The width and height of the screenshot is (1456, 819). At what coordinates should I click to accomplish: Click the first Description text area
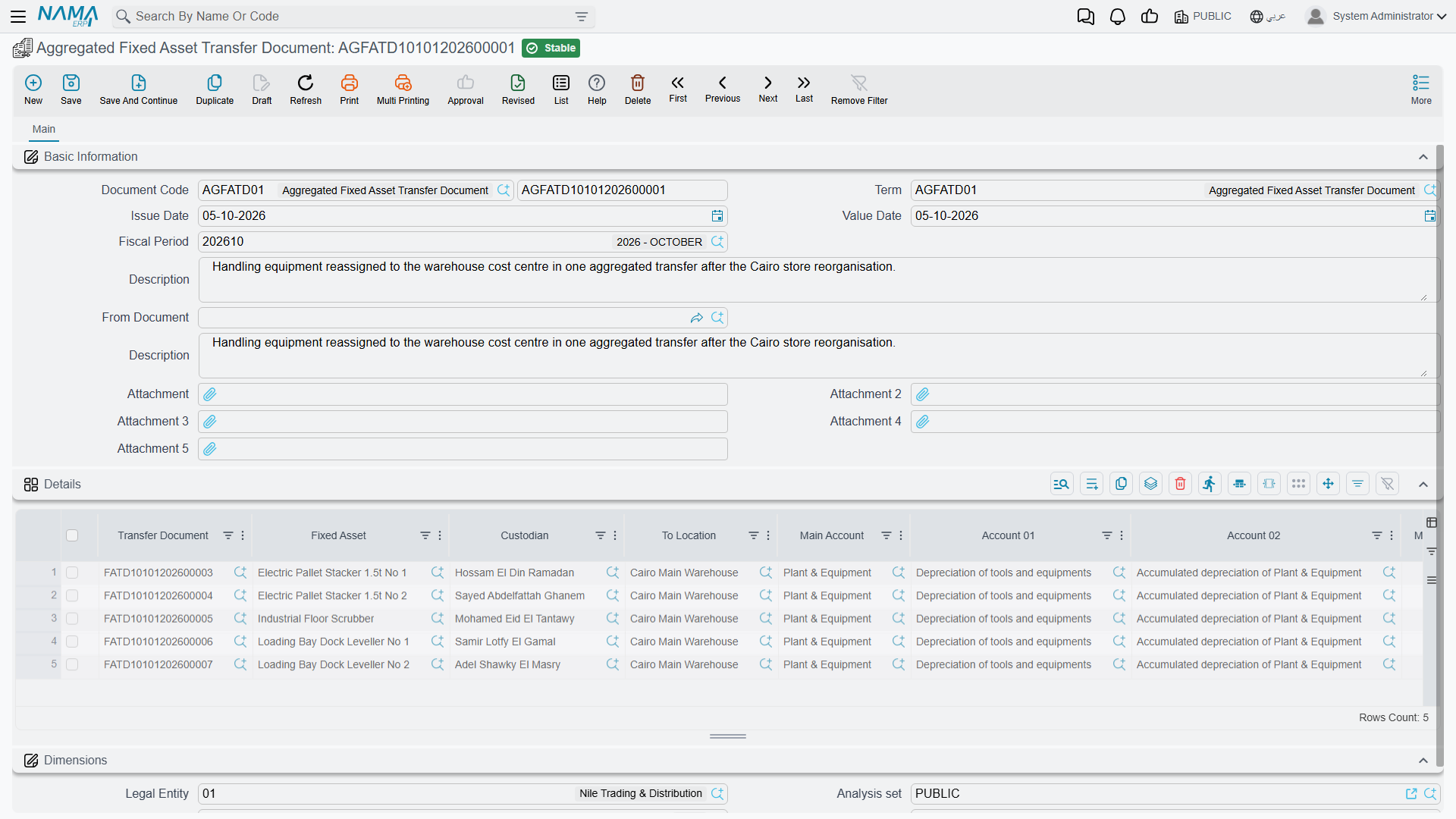point(817,280)
